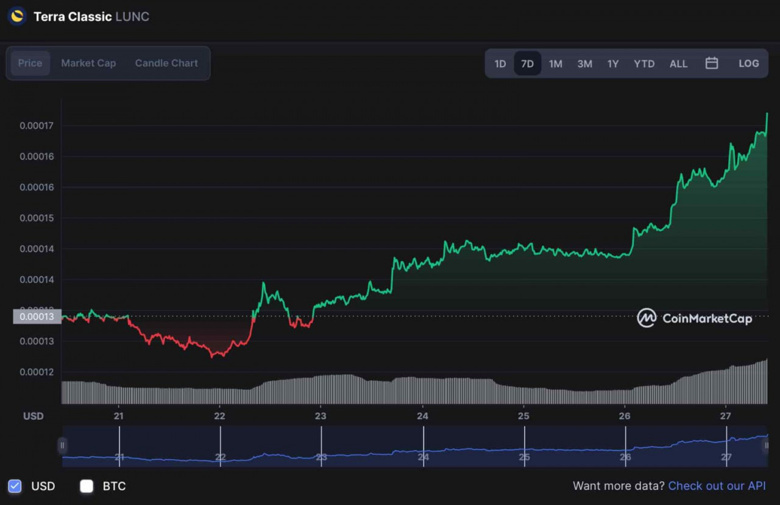This screenshot has width=780, height=505.
Task: Click the 0.00013 starting price label
Action: pyautogui.click(x=36, y=317)
